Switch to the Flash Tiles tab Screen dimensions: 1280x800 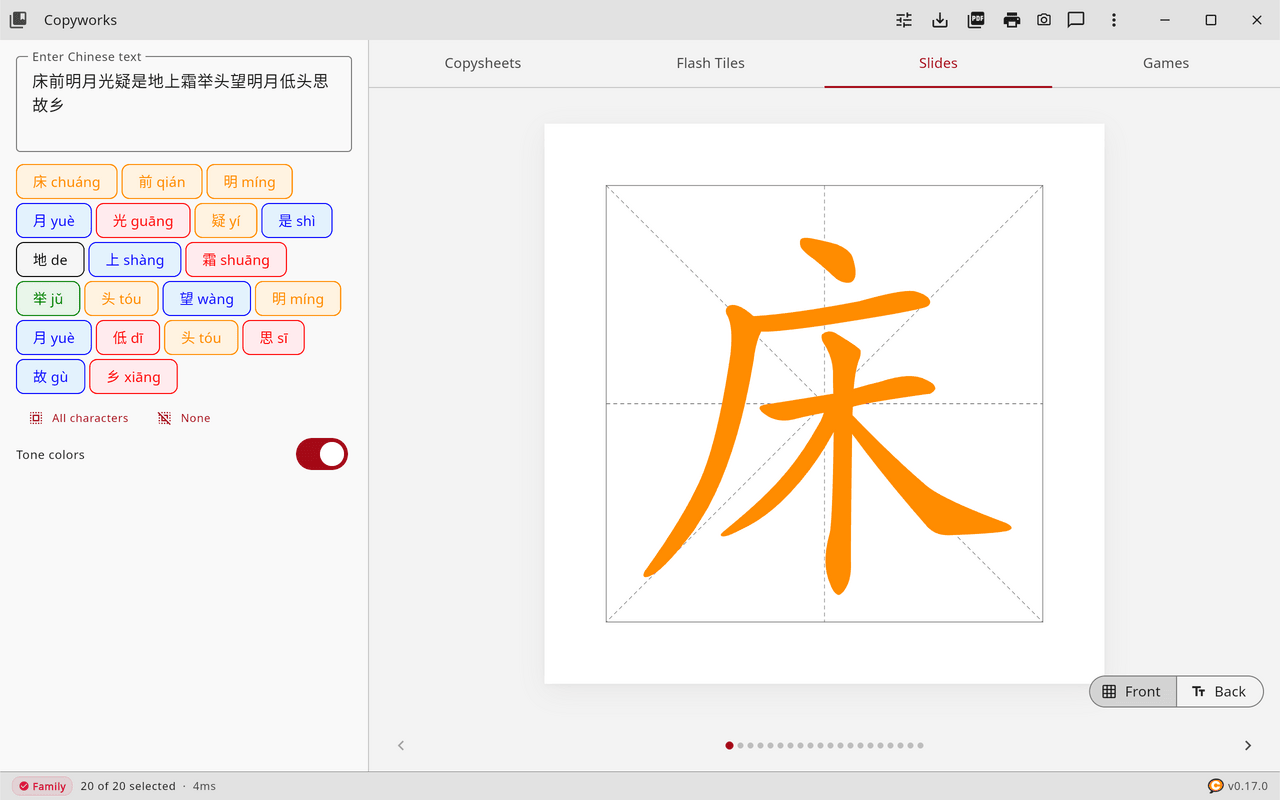[710, 63]
